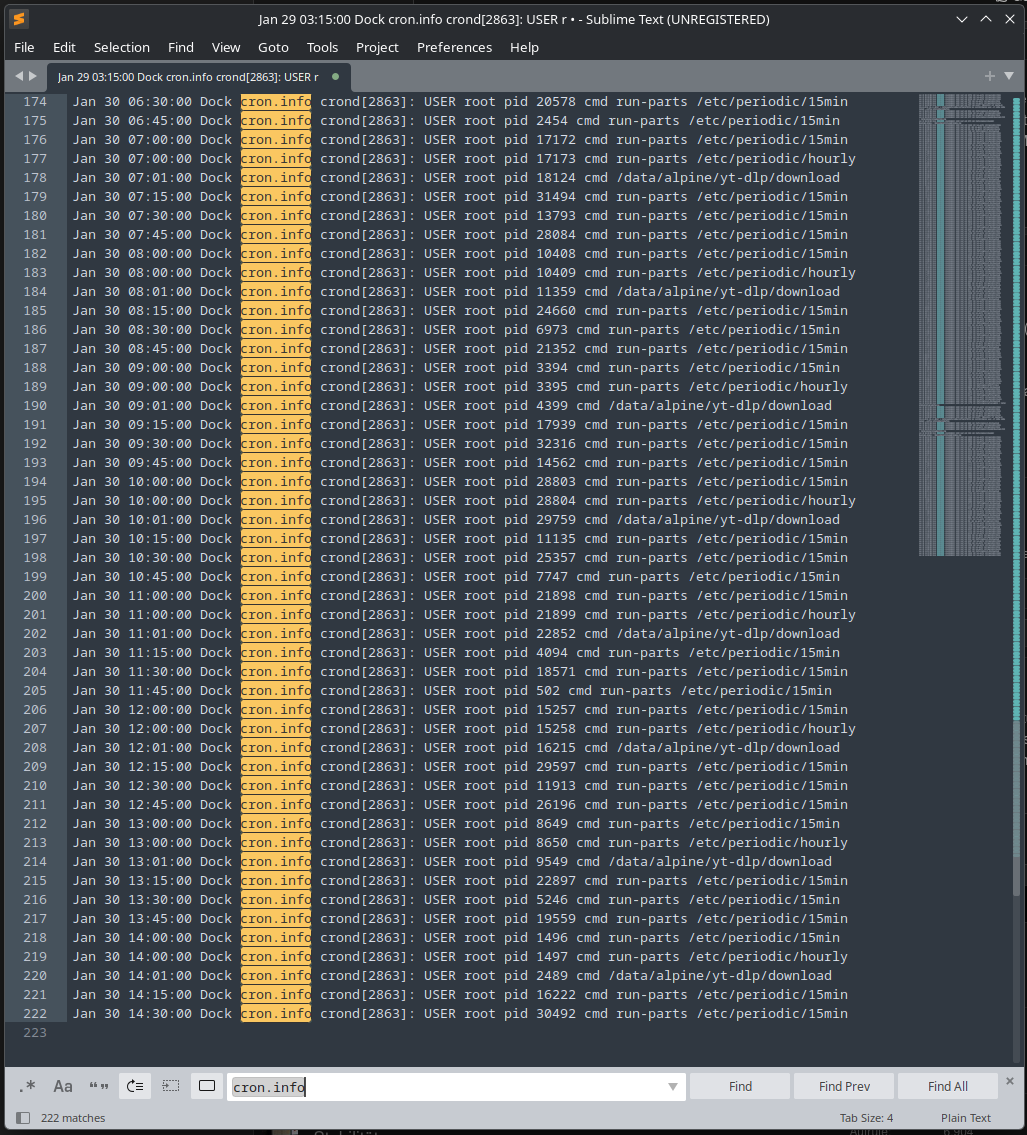1027x1135 pixels.
Task: Click the Sublime Text logo in title bar
Action: point(20,19)
